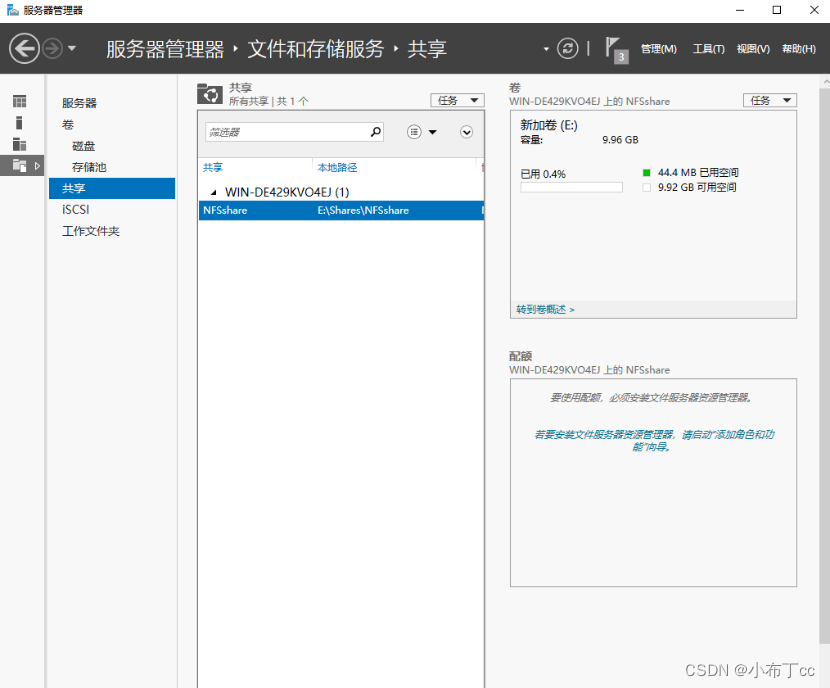This screenshot has width=830, height=688.
Task: Select 工作文件夹 in the navigation list
Action: (91, 231)
